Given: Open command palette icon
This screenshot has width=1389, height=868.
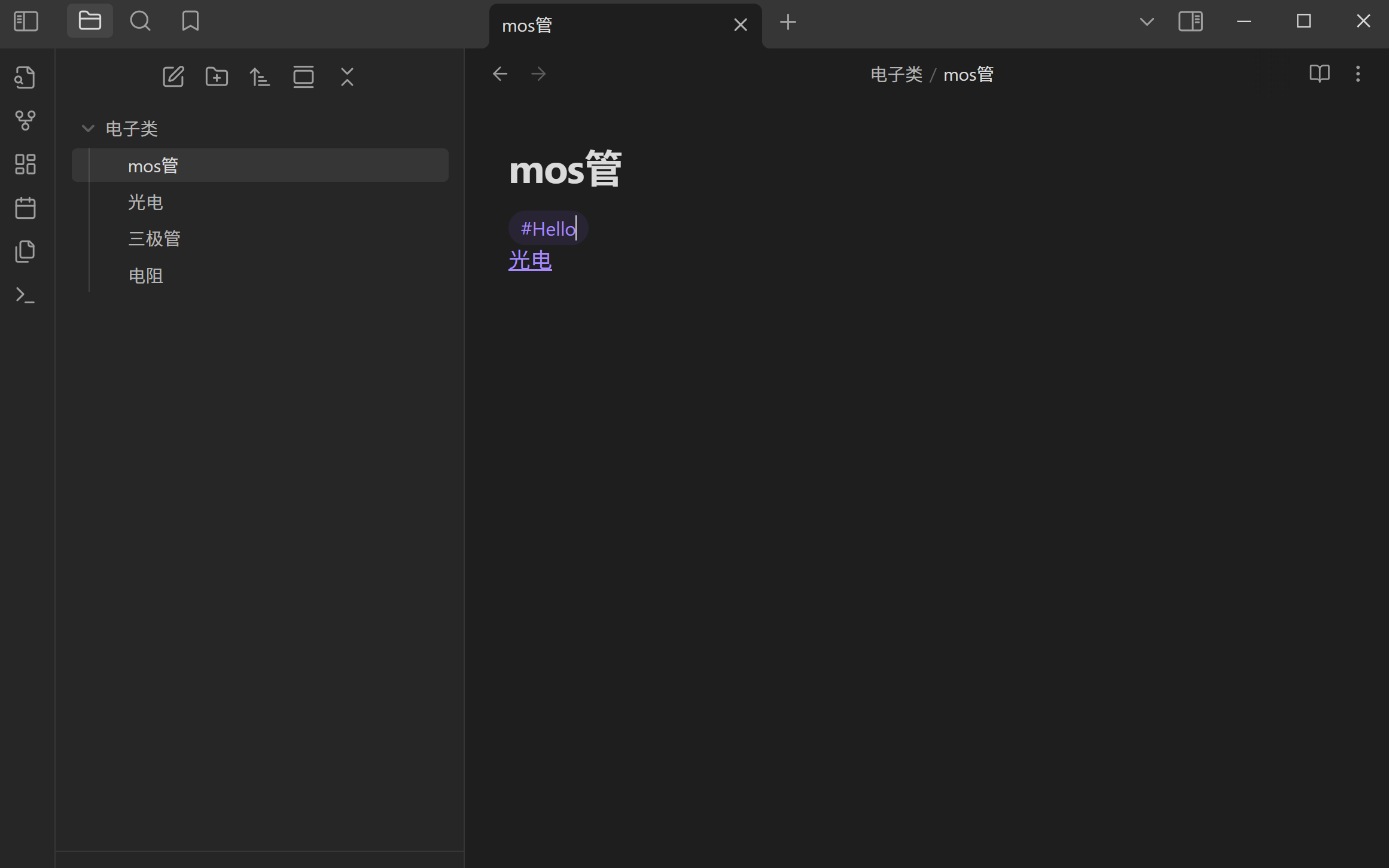Looking at the screenshot, I should [x=25, y=295].
